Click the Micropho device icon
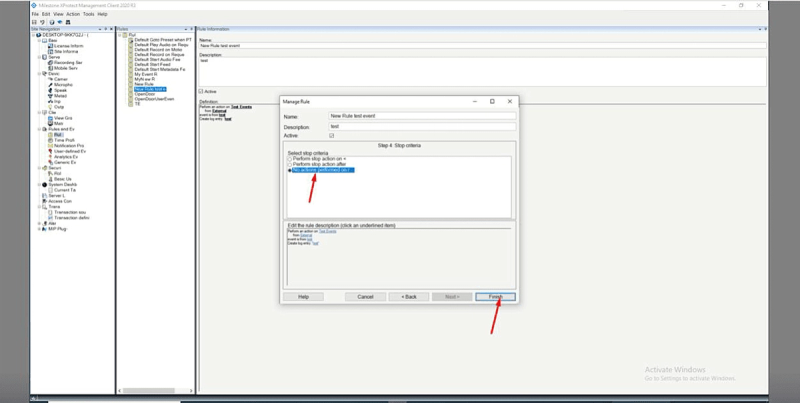 point(51,85)
